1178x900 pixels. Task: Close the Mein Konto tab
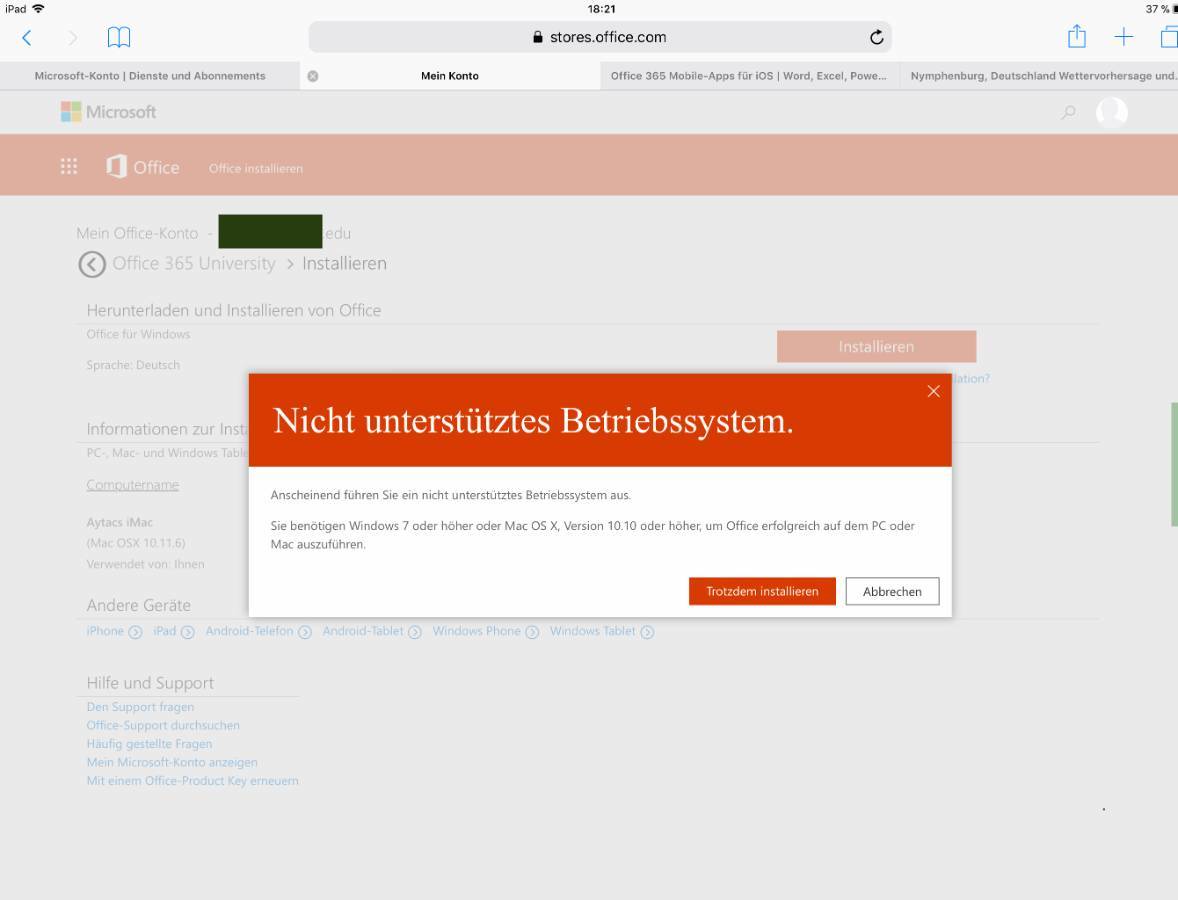pyautogui.click(x=313, y=76)
